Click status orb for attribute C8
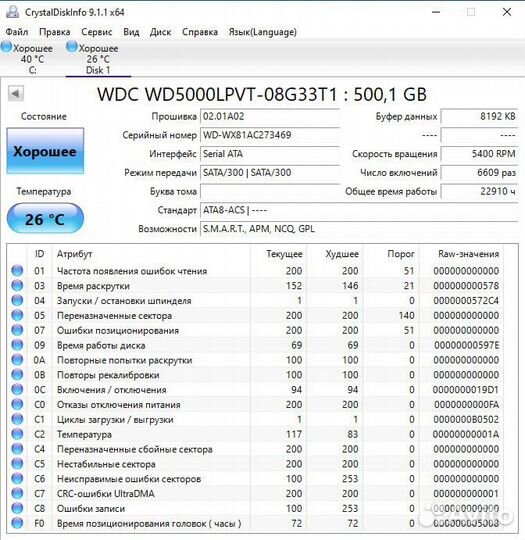This screenshot has height=540, width=525. (x=17, y=508)
